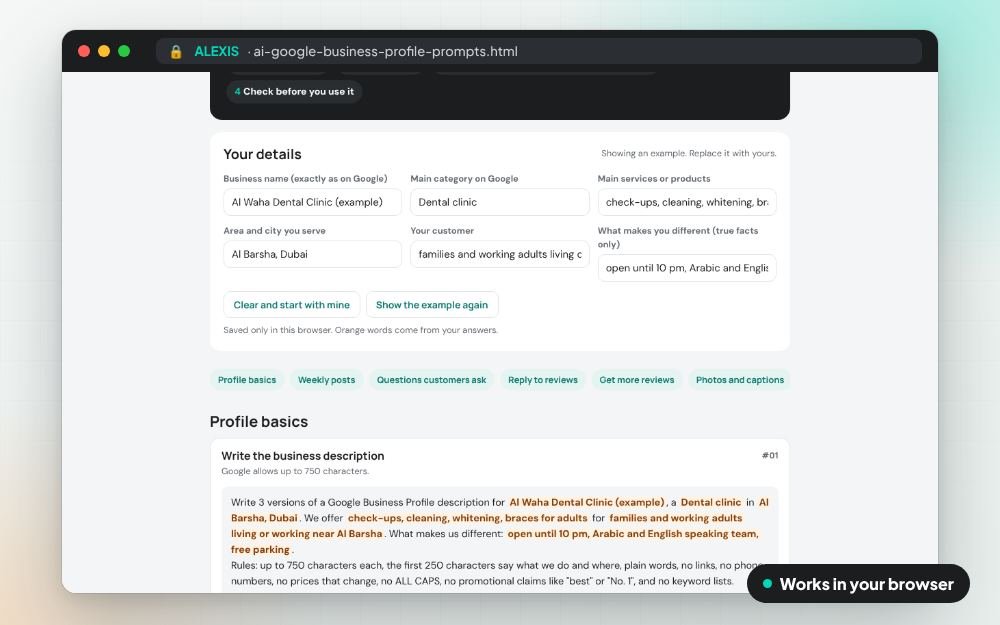Click 'Clear and start with mine' button
1000x625 pixels.
291,305
